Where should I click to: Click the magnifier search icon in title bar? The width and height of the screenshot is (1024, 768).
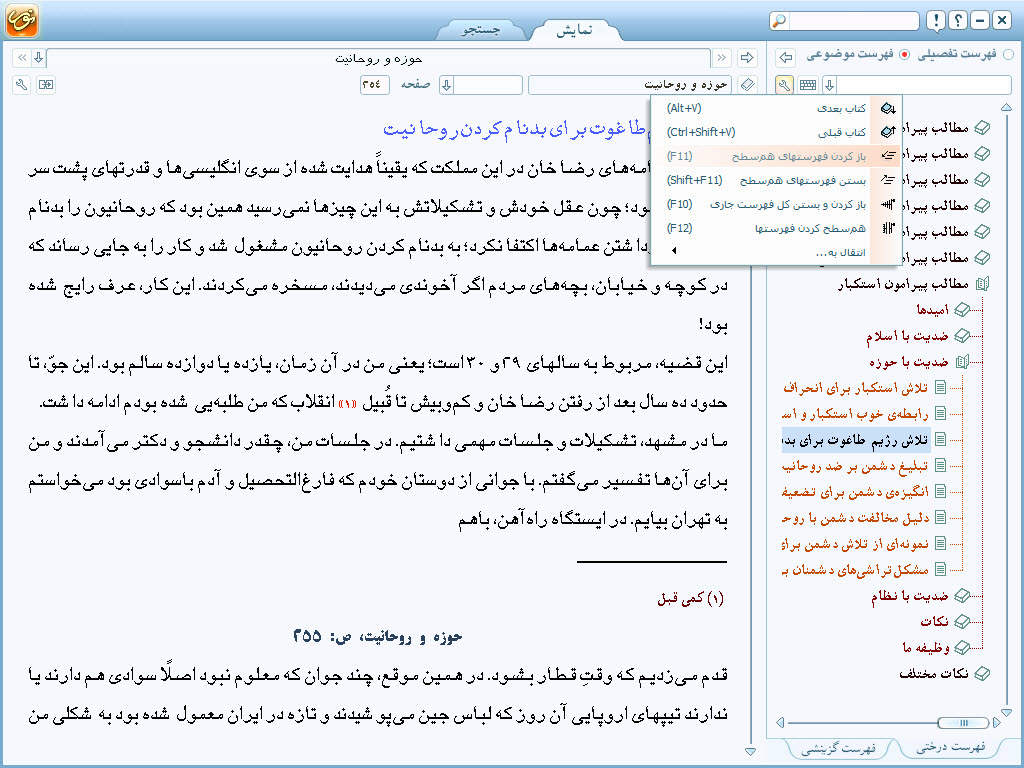(779, 21)
